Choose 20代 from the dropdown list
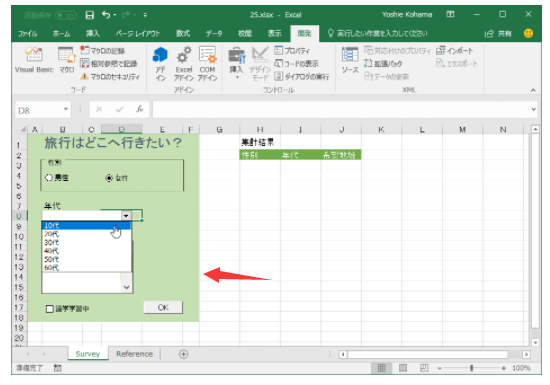 pos(86,234)
